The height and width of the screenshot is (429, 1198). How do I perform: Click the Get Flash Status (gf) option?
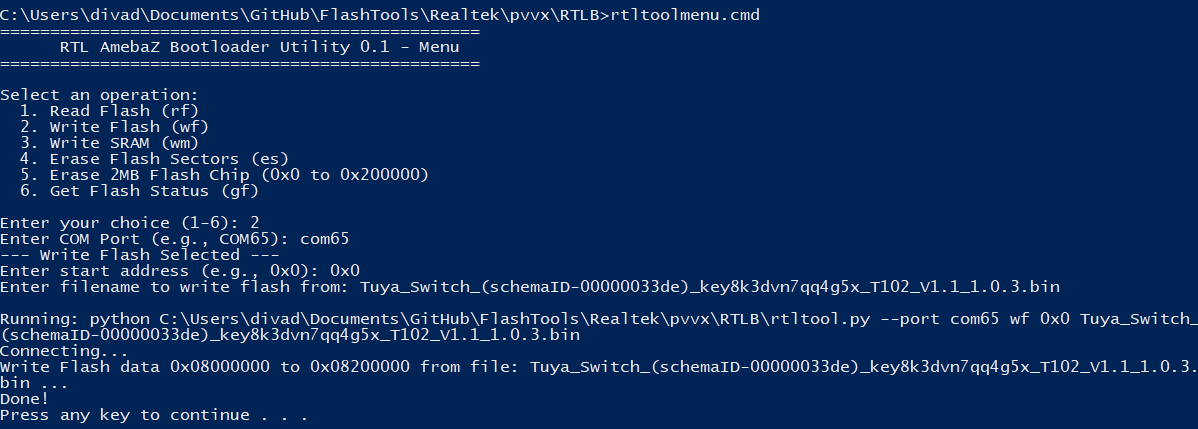tap(140, 191)
